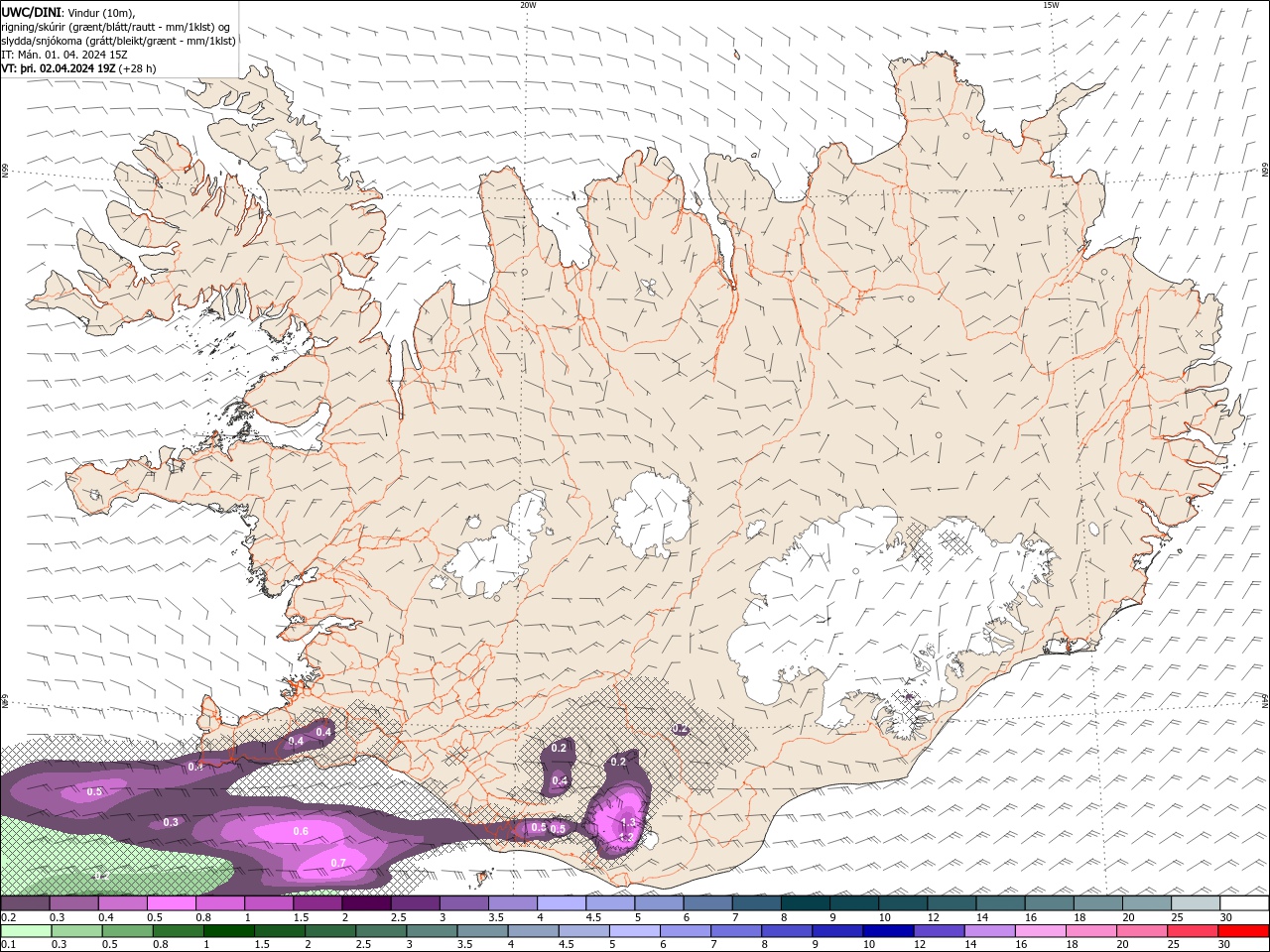
Task: Click the 0.1 label in the bottom legend row
Action: 8,945
